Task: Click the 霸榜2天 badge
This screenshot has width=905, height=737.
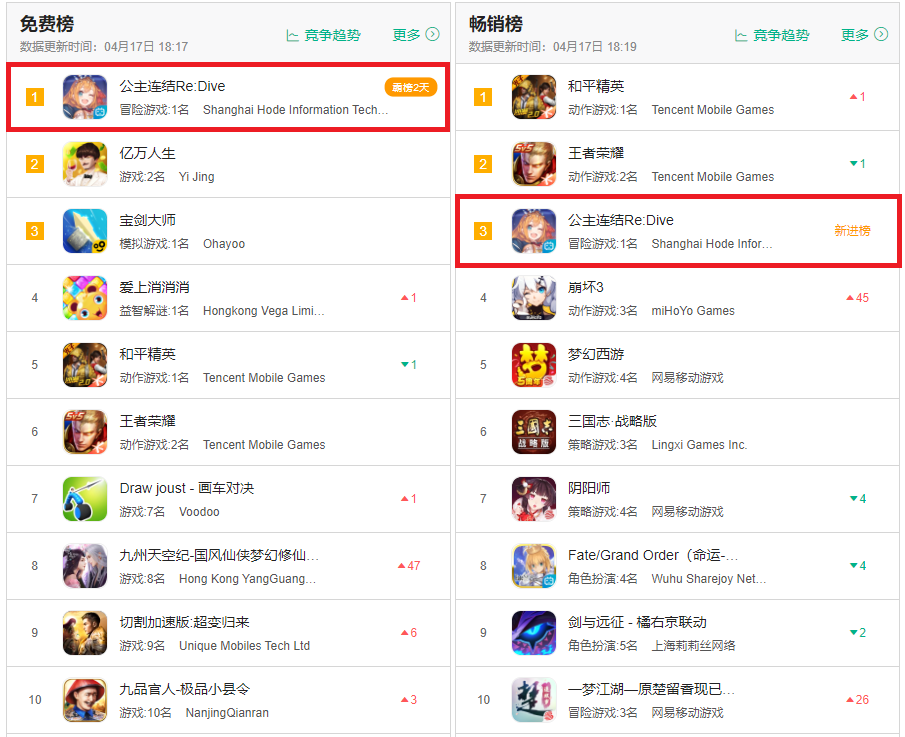Action: (x=411, y=87)
